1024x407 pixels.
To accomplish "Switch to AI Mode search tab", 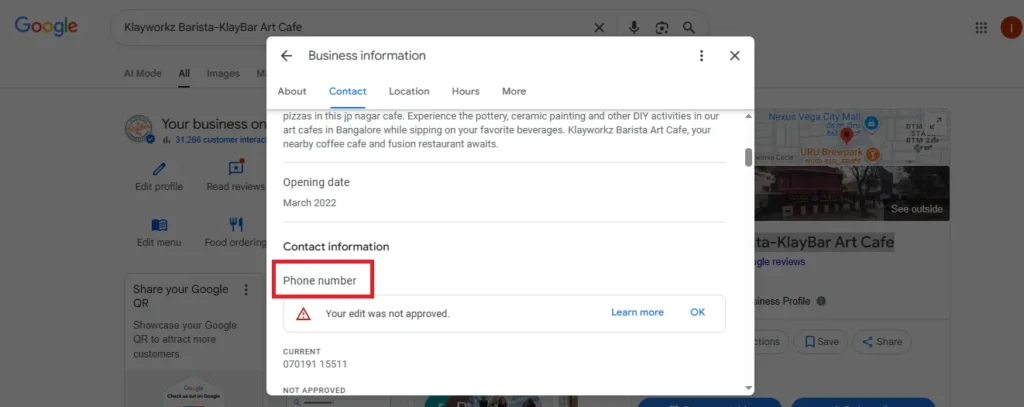I will [x=142, y=74].
